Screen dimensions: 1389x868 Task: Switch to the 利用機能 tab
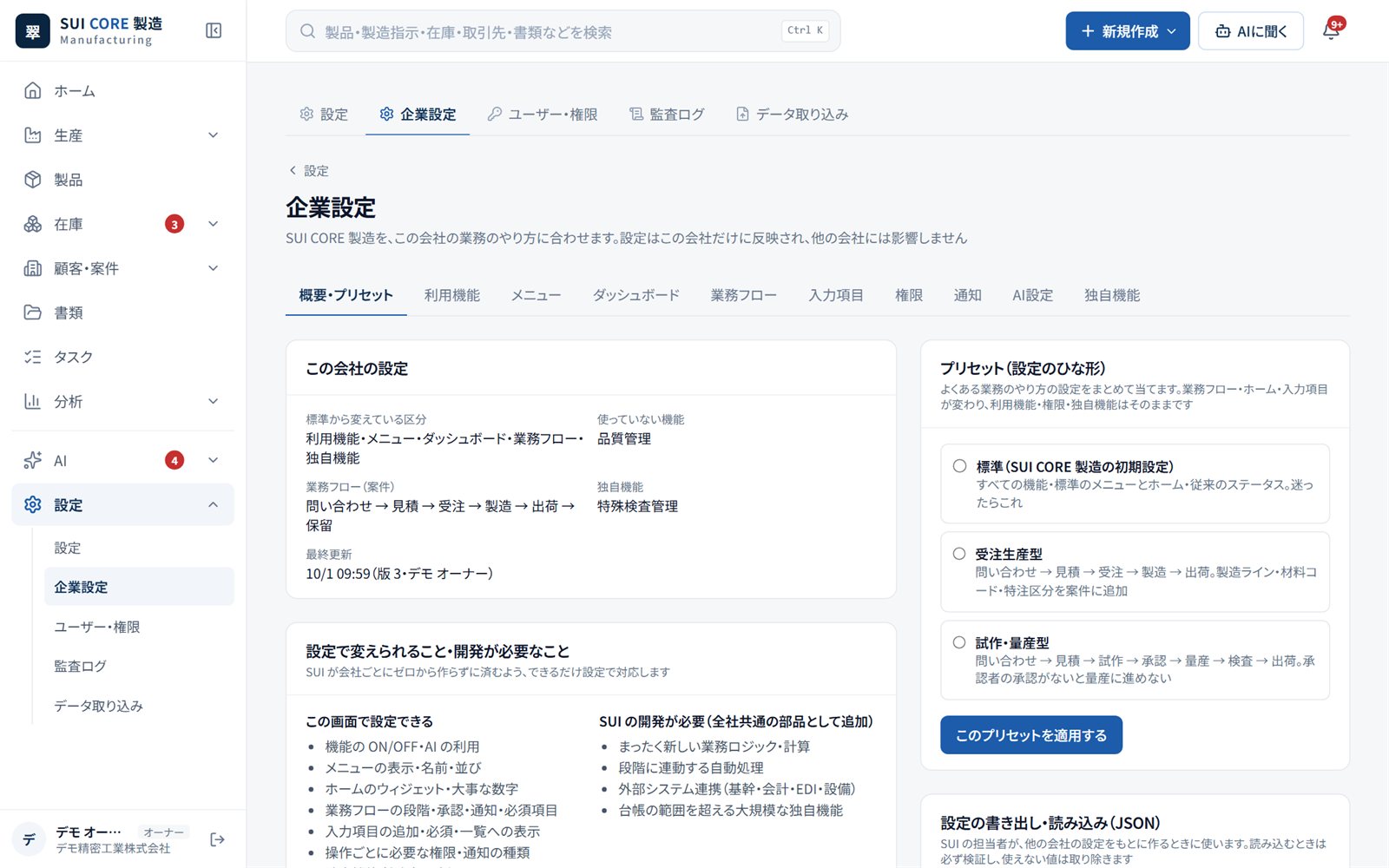point(452,295)
